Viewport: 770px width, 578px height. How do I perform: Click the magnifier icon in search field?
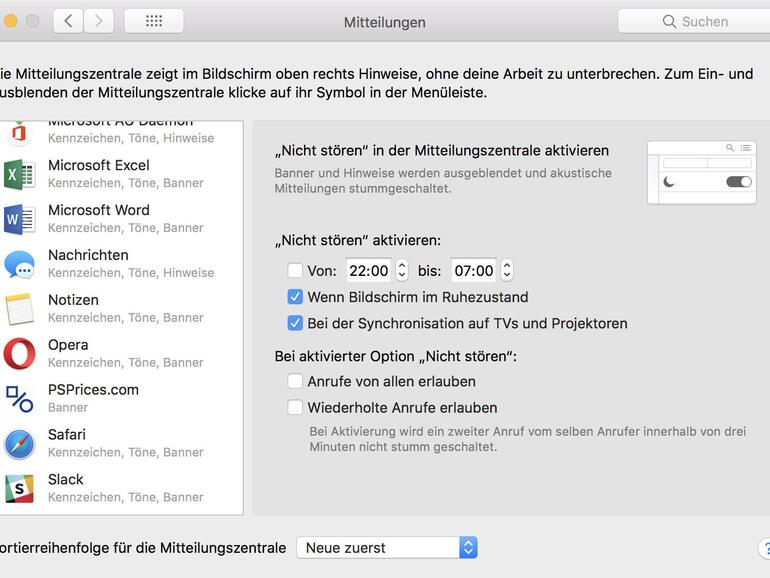tap(669, 21)
